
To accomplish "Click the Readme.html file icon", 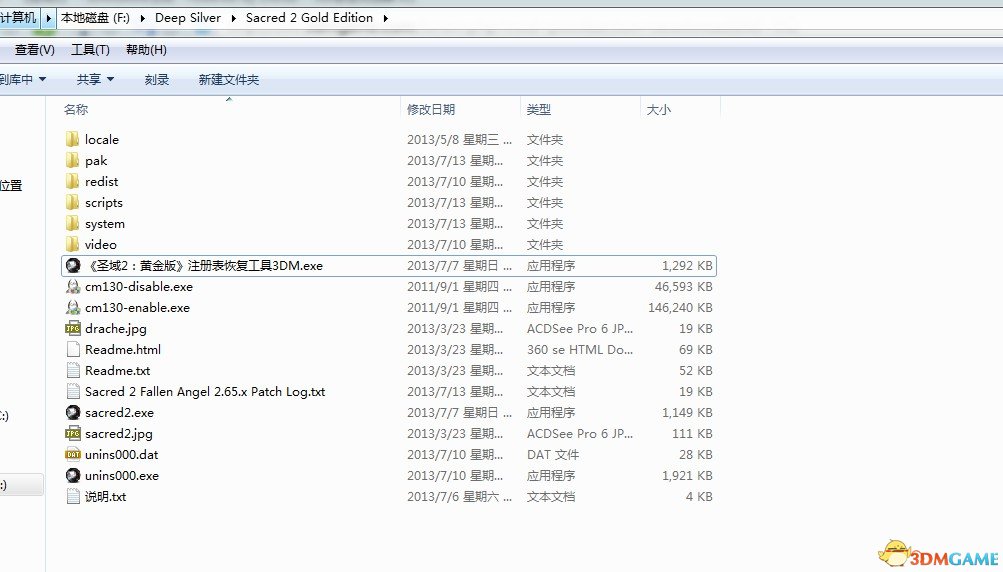I will coord(73,349).
